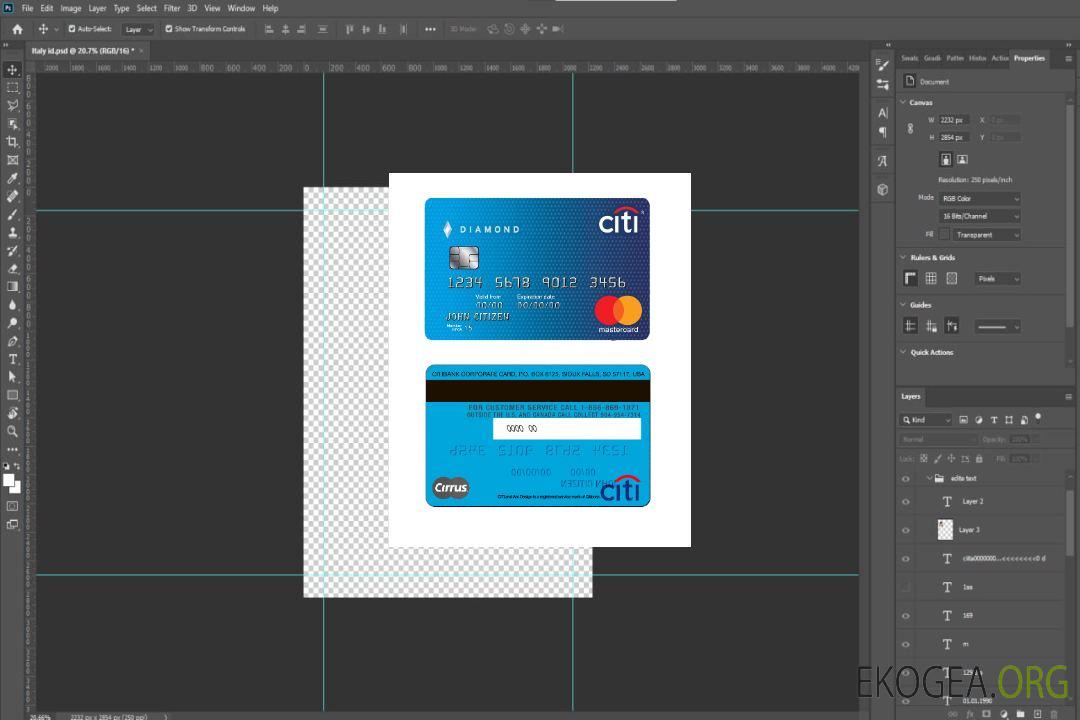Image resolution: width=1080 pixels, height=720 pixels.
Task: Open the File menu
Action: (x=28, y=8)
